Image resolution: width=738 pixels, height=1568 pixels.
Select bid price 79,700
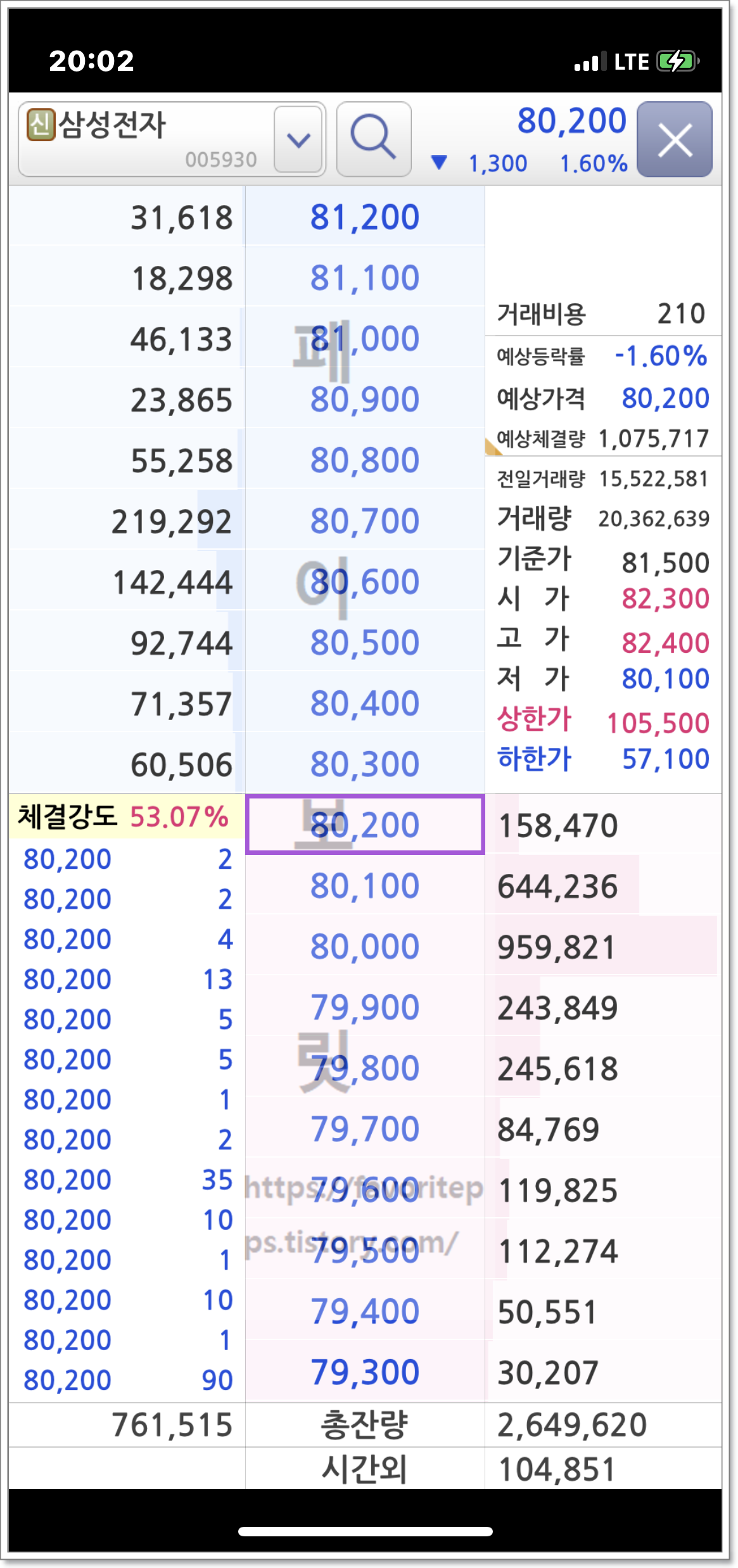pyautogui.click(x=365, y=1129)
